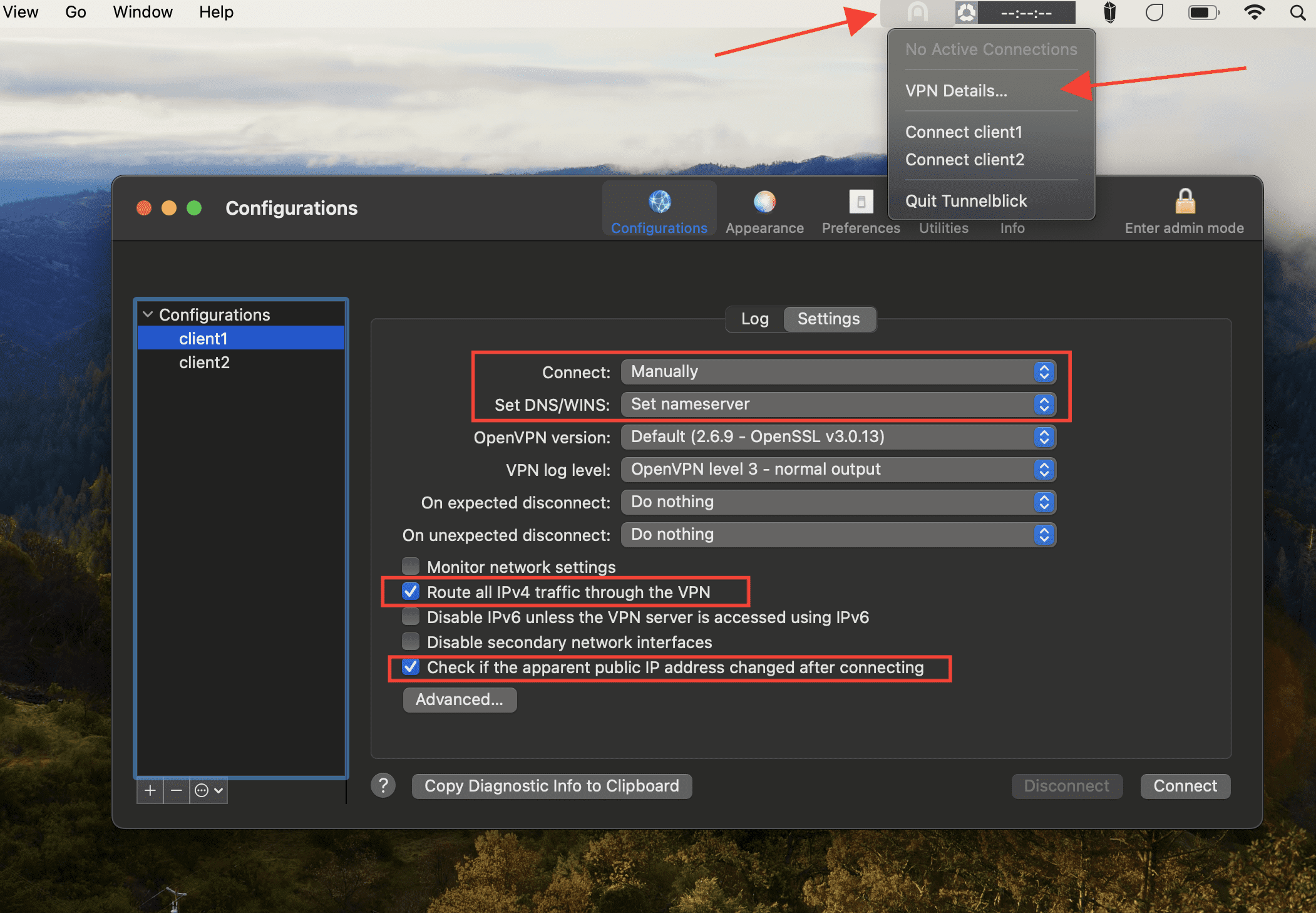Copy Diagnostic Info to Clipboard
This screenshot has height=913, width=1316.
pos(551,786)
